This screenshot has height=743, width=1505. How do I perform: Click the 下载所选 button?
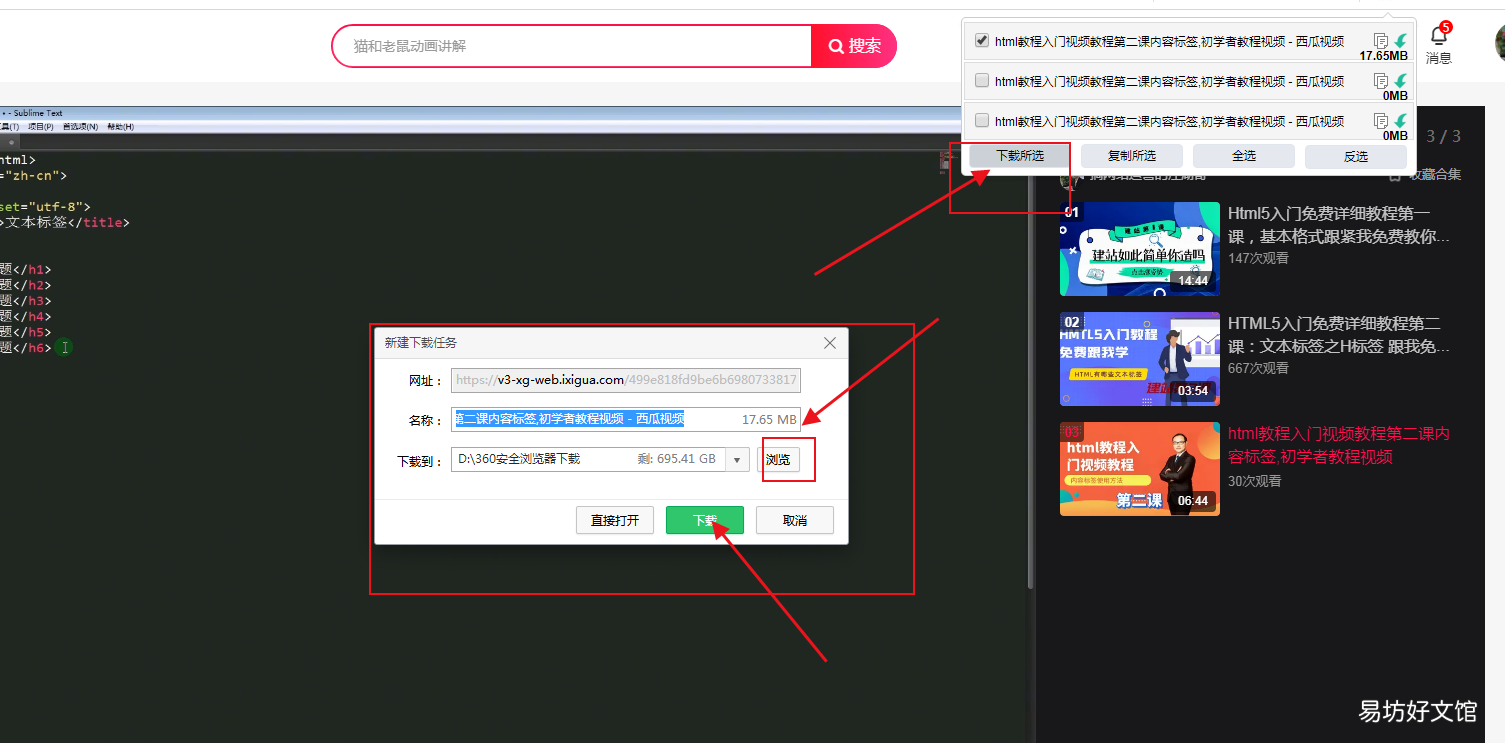[x=1020, y=156]
